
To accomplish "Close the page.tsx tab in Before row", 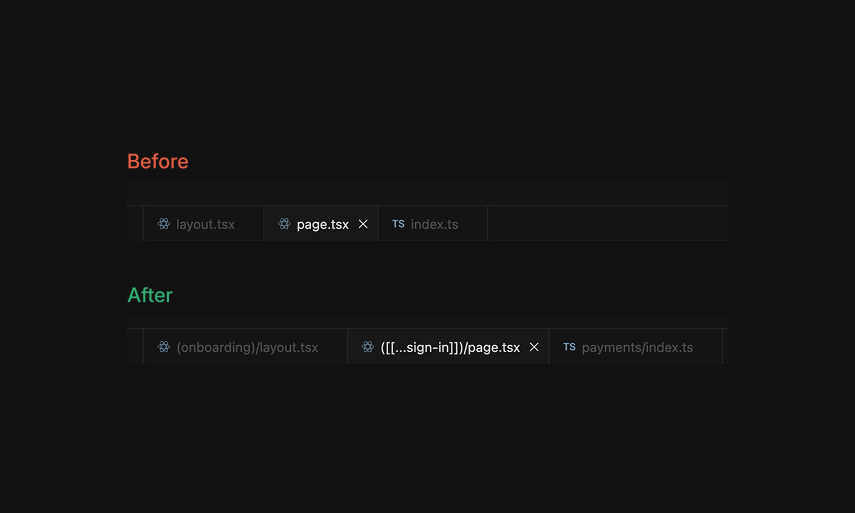I will tap(363, 224).
